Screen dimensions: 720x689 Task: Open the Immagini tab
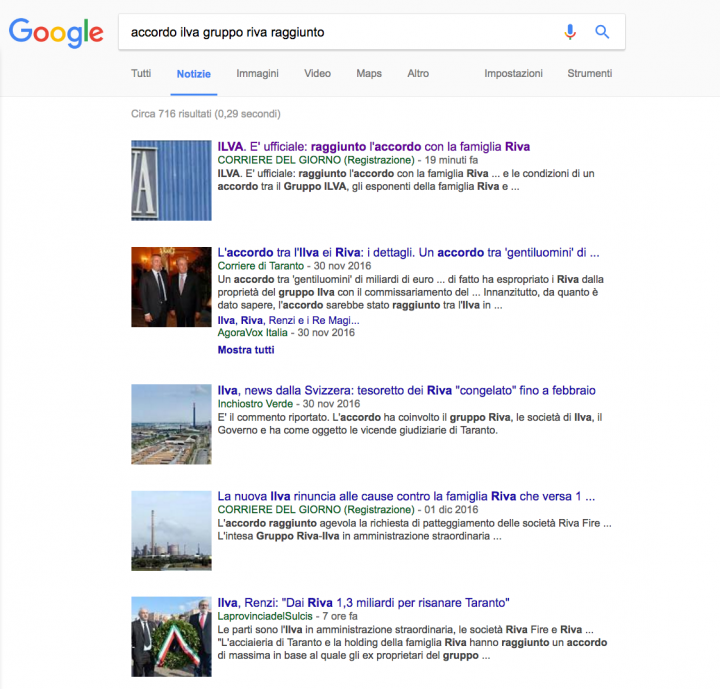point(257,73)
